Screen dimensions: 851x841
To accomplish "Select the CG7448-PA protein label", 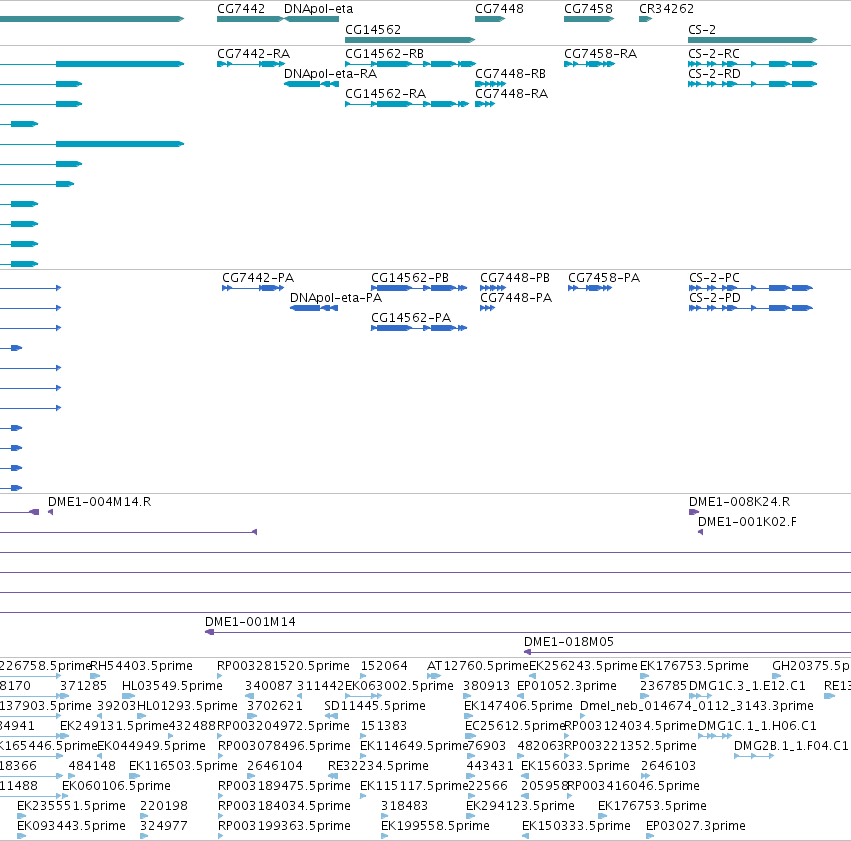I will (516, 298).
